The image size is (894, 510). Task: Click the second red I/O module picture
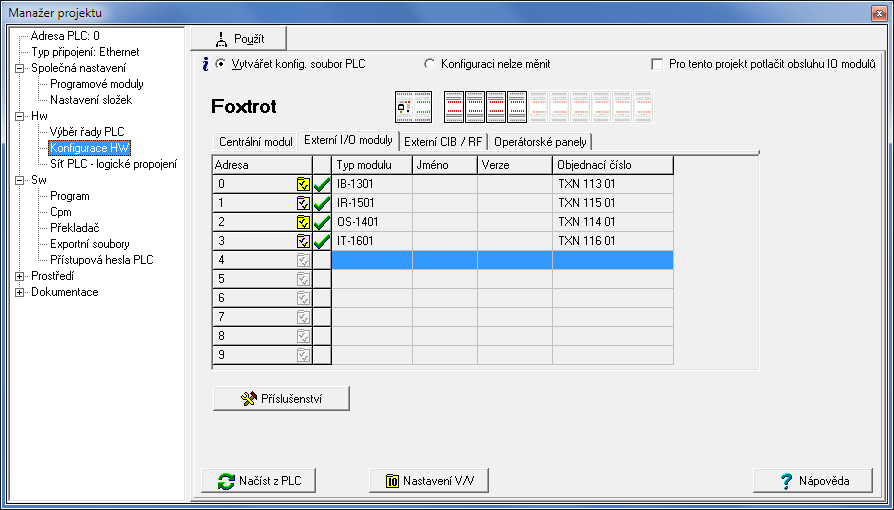(x=475, y=107)
